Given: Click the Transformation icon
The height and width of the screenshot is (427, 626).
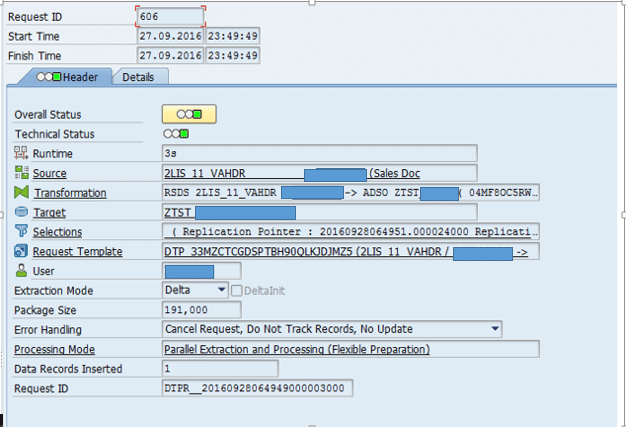Looking at the screenshot, I should point(21,192).
